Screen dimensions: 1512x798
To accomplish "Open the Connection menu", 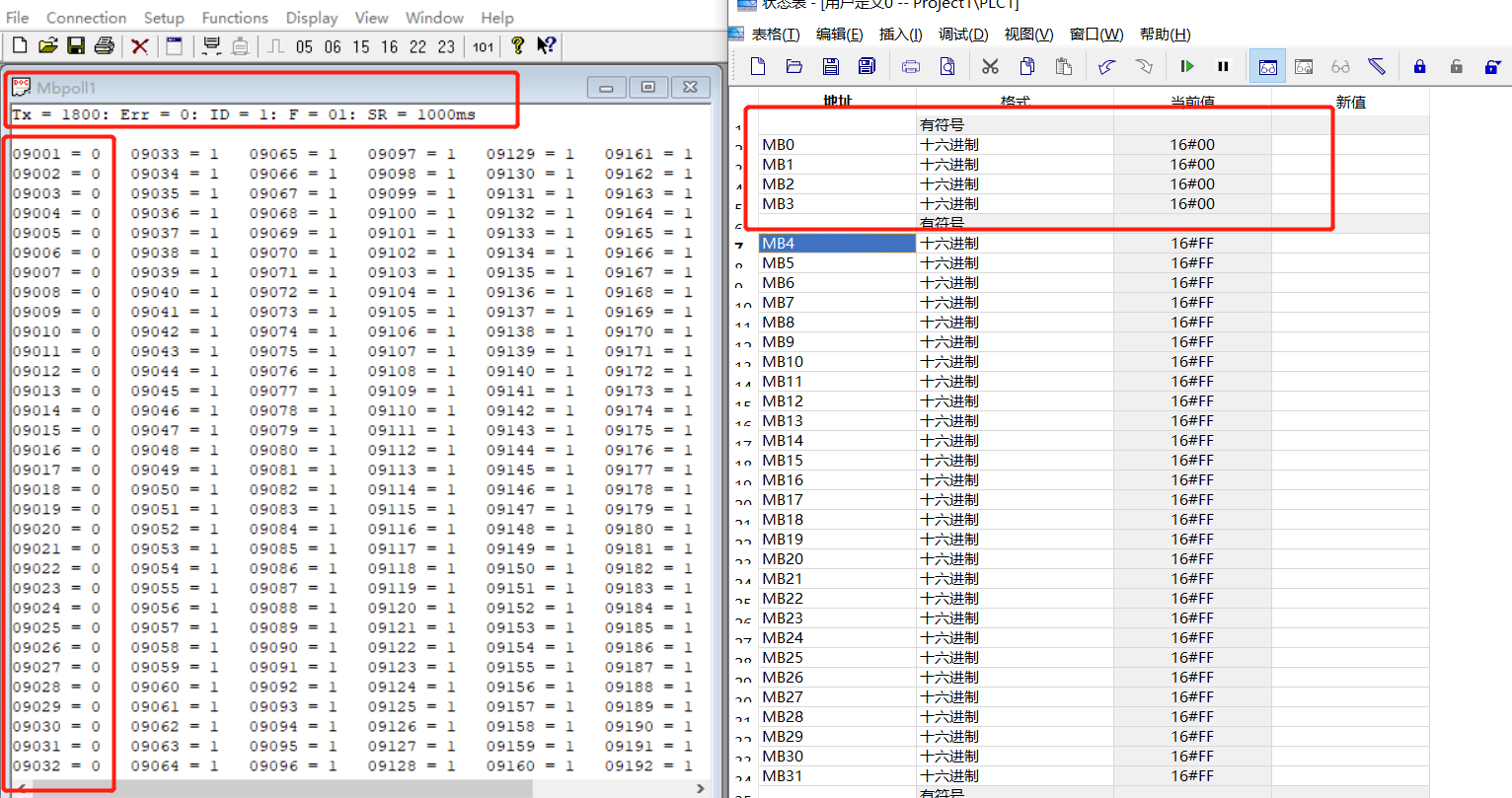I will coord(86,18).
